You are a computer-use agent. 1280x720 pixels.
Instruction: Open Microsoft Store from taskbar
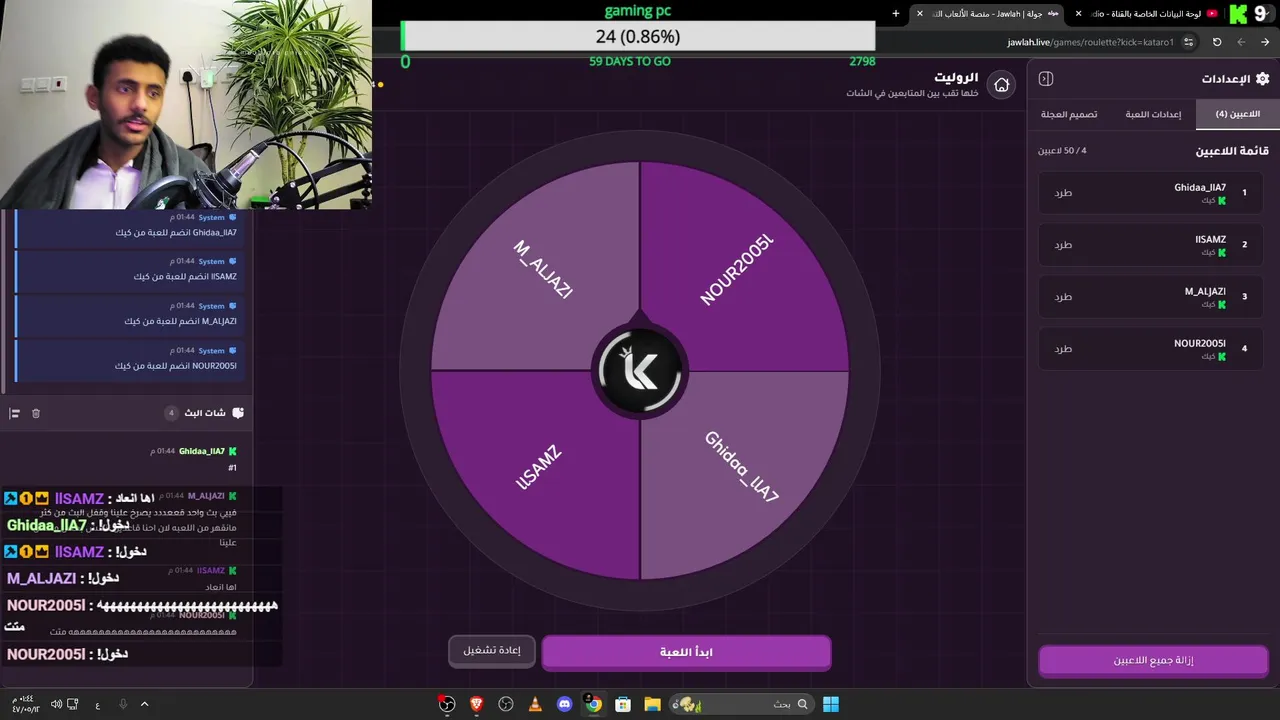point(623,704)
